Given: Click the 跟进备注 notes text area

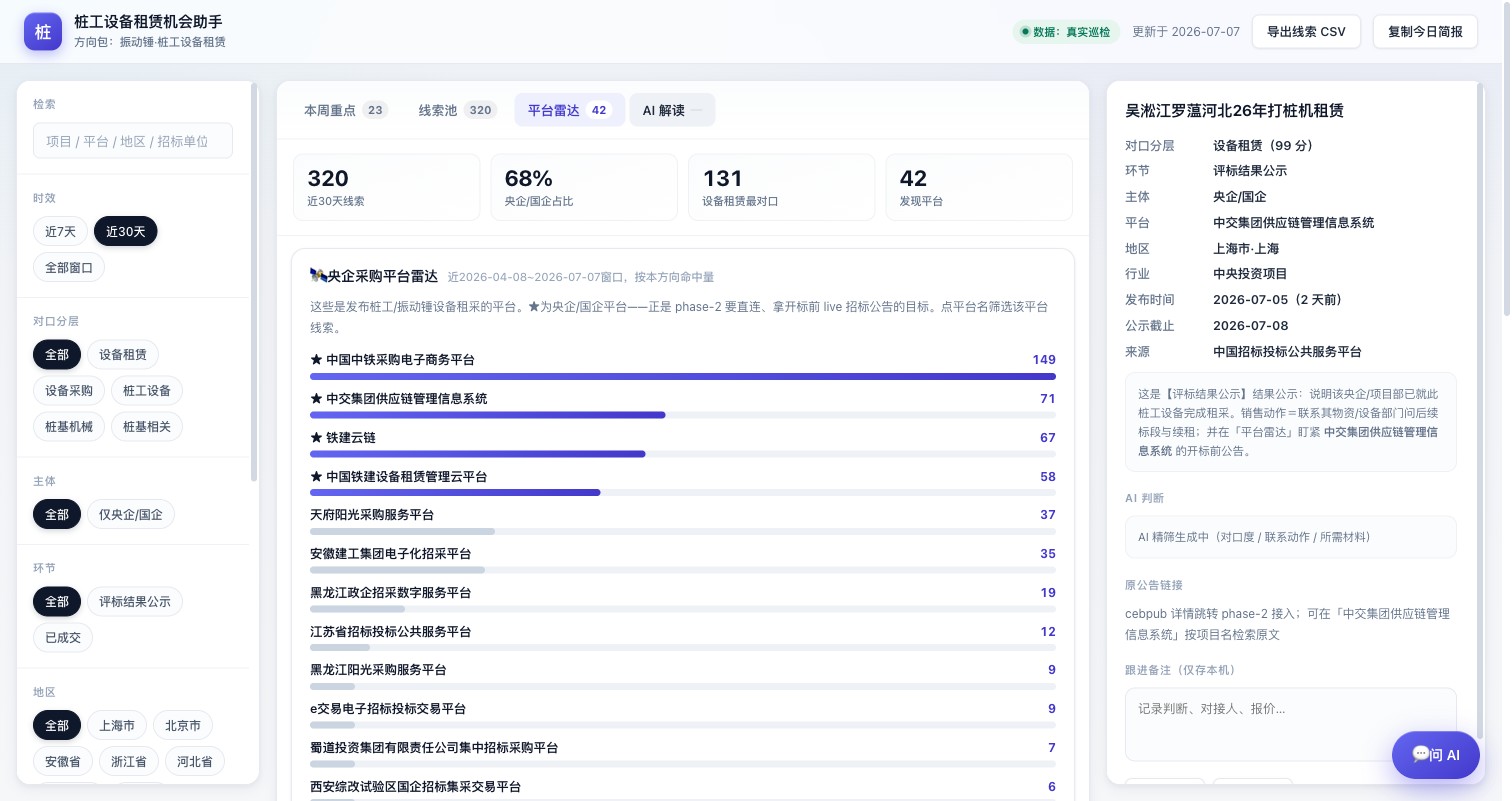Looking at the screenshot, I should [x=1290, y=724].
